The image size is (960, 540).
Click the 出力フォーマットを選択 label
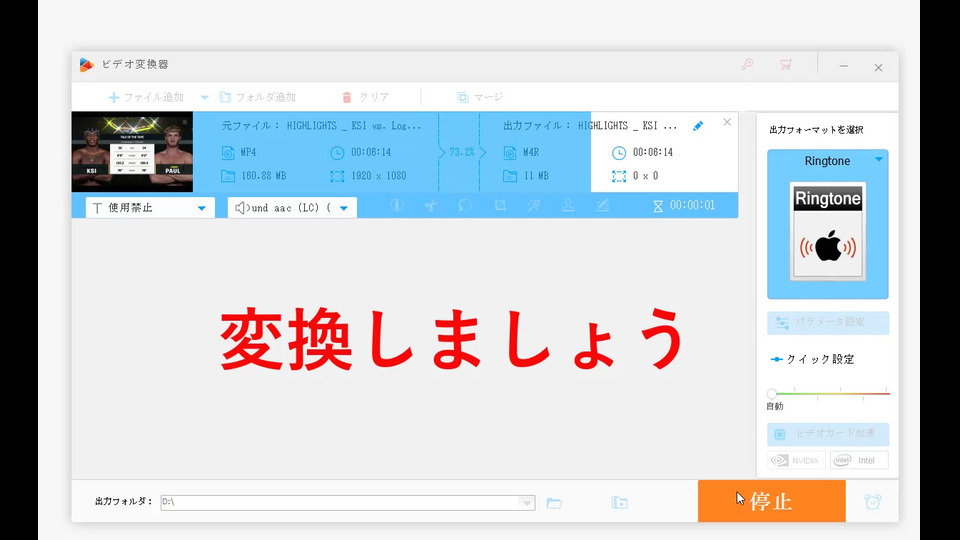[x=816, y=130]
